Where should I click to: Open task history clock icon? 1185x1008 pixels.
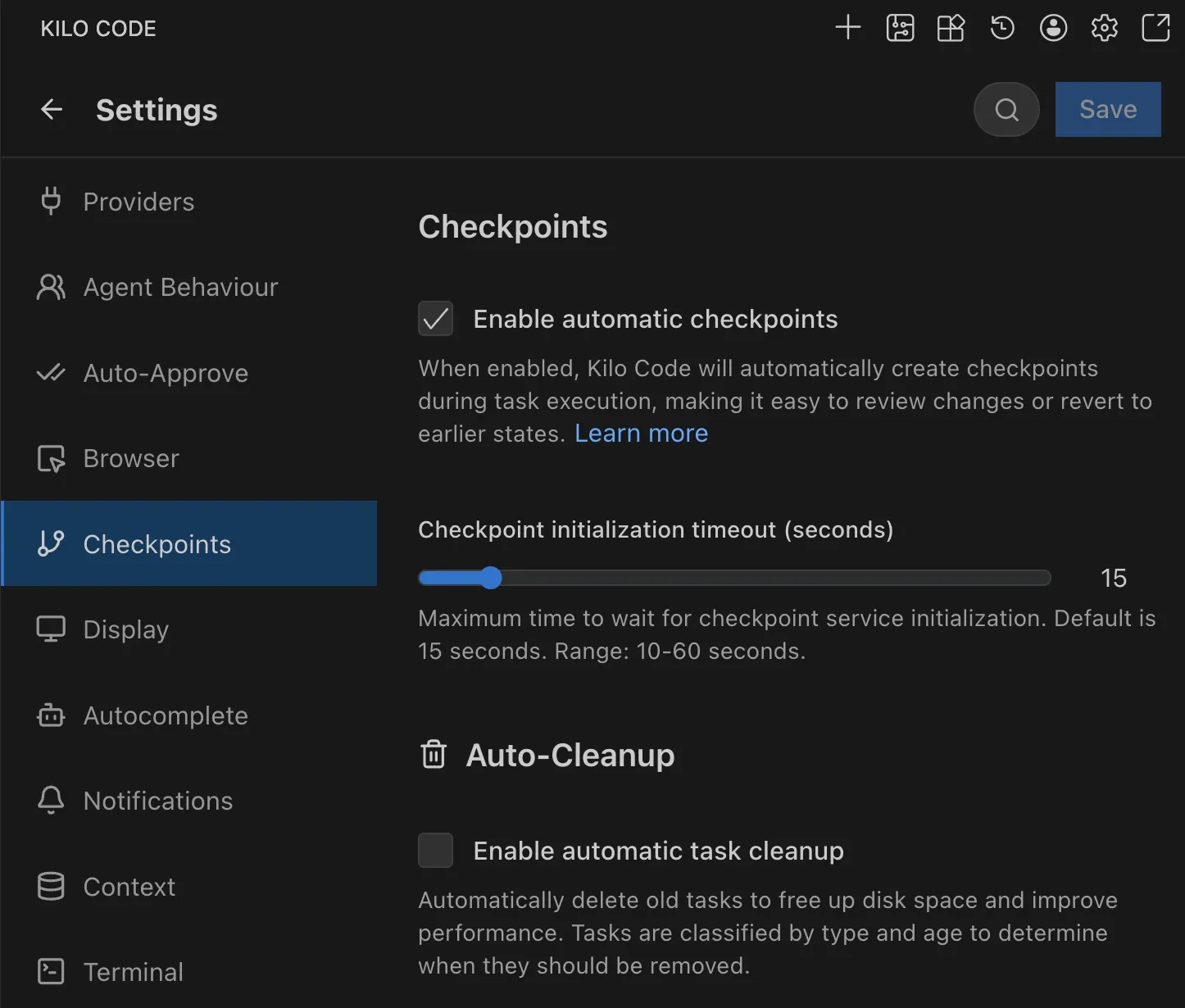tap(1001, 28)
